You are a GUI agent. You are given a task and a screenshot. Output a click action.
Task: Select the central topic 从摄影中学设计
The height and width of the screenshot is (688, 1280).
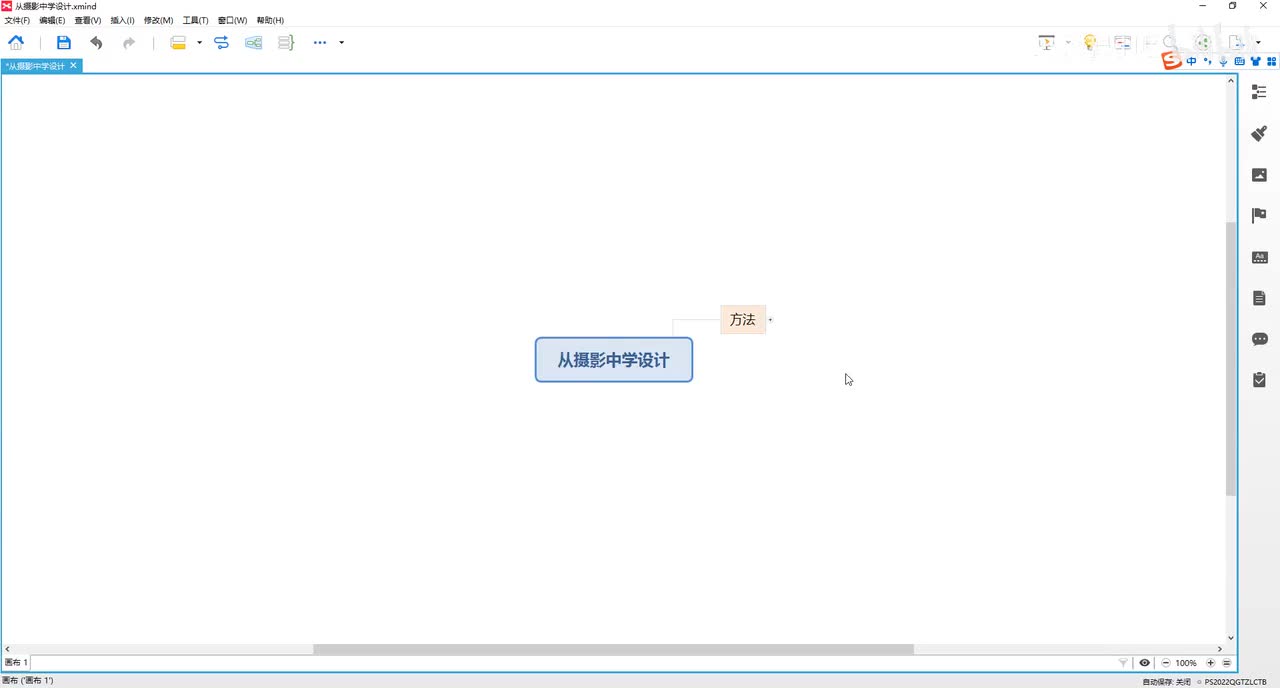point(614,360)
